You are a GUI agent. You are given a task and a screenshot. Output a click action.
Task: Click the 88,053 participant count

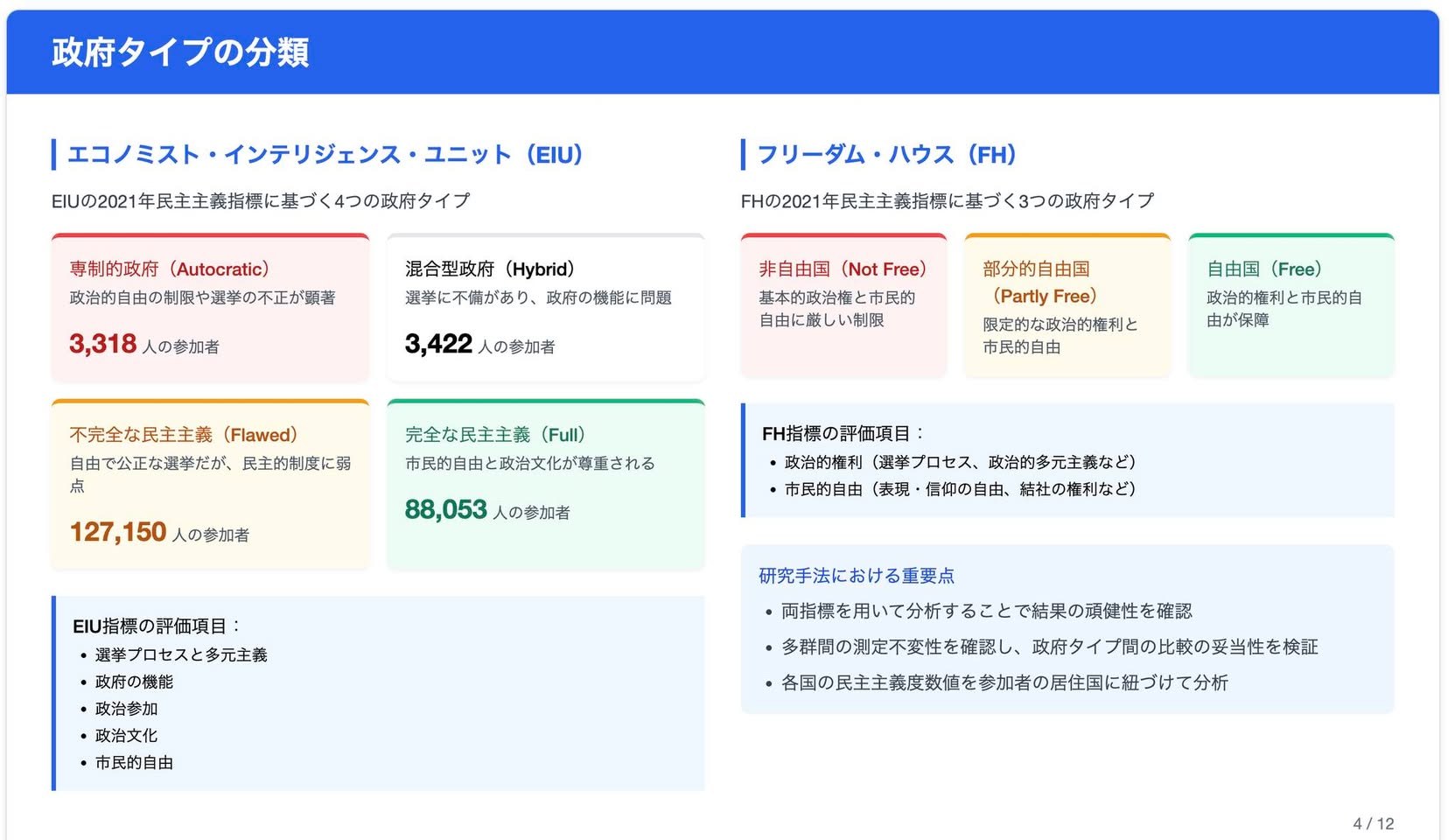click(446, 509)
